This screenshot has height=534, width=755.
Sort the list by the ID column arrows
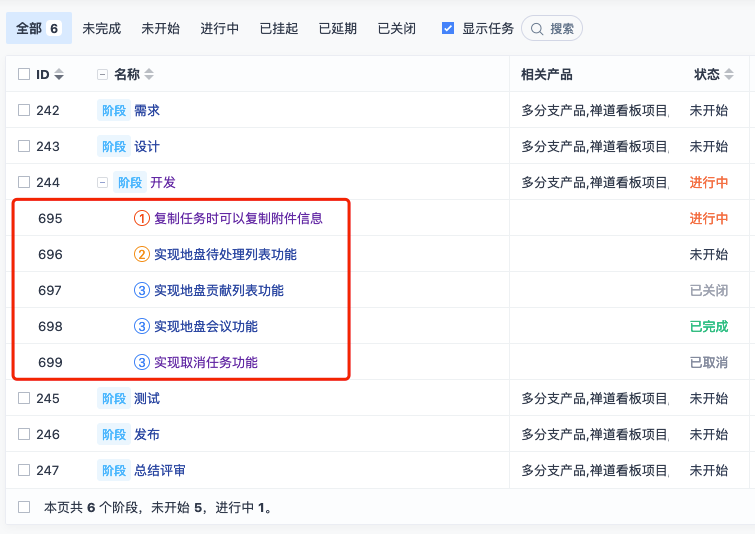click(59, 74)
